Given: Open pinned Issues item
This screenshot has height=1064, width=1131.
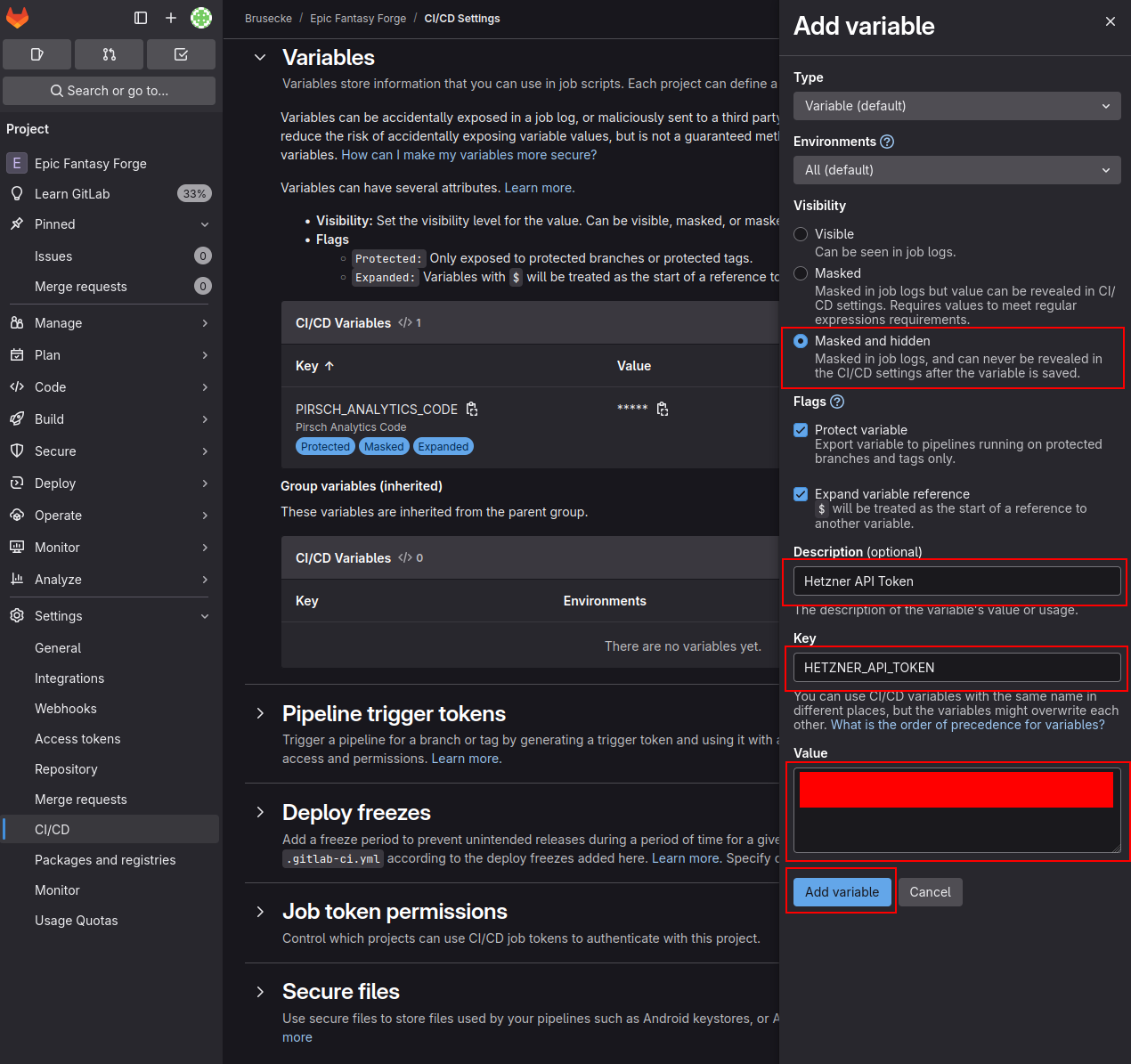Looking at the screenshot, I should point(109,256).
